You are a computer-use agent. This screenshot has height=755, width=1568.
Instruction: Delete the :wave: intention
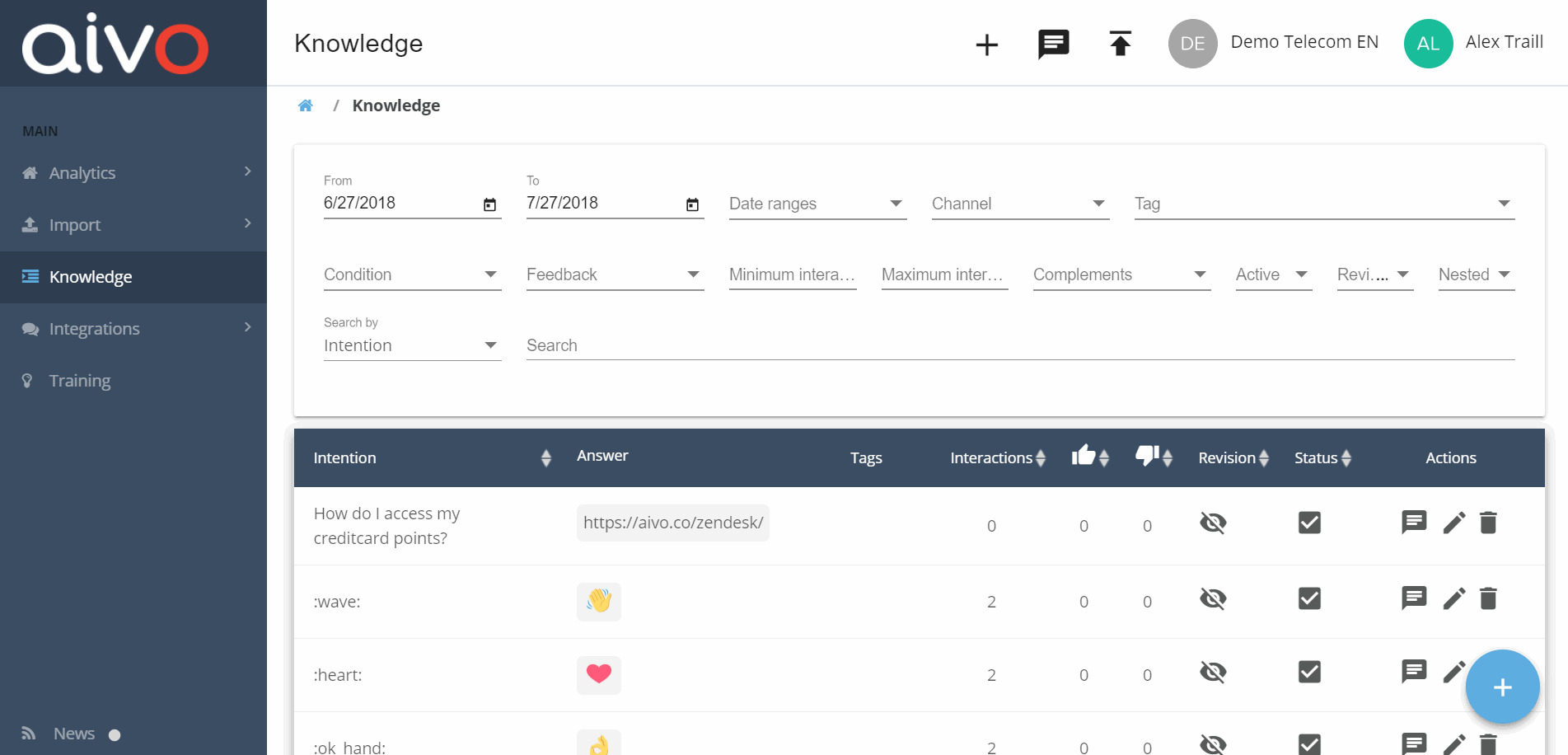coord(1488,598)
